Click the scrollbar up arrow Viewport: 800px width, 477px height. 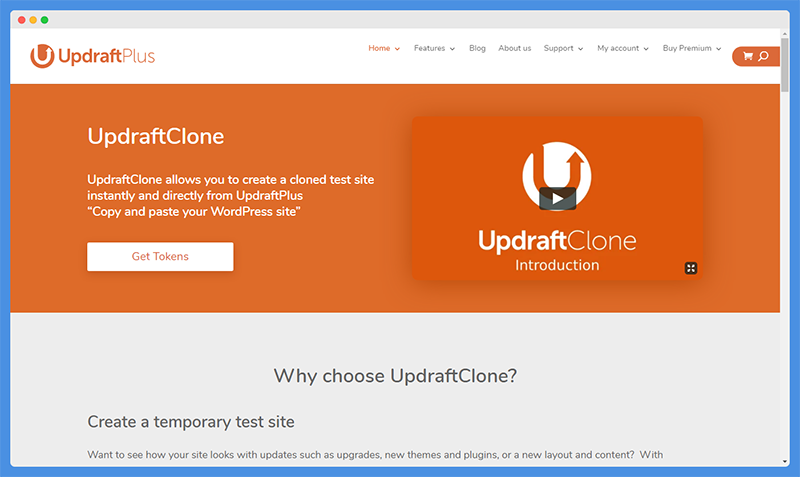785,33
